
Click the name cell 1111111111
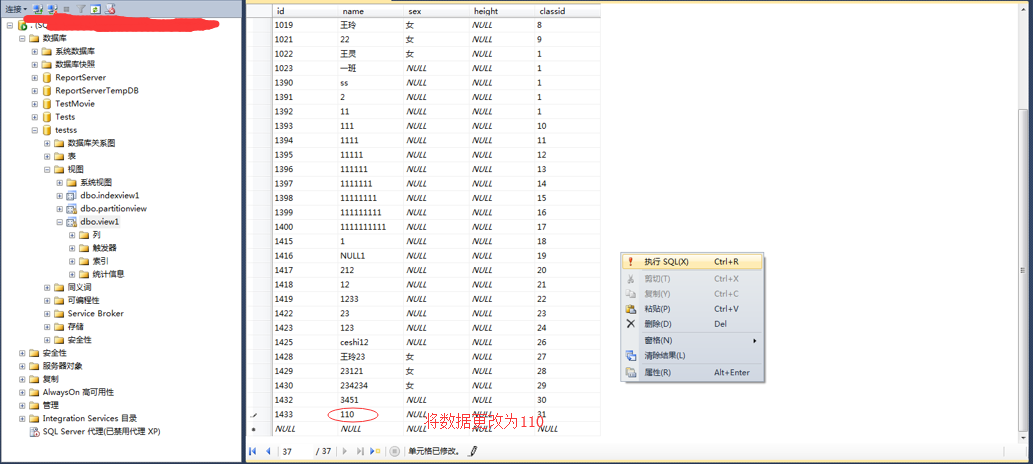coord(370,227)
